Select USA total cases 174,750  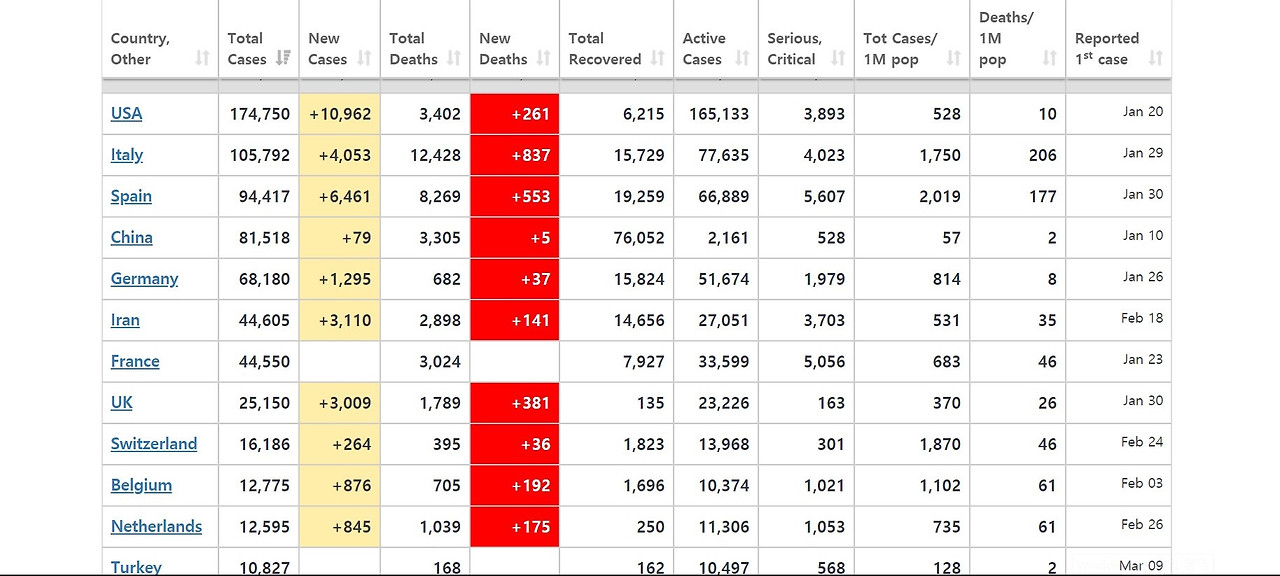(260, 114)
